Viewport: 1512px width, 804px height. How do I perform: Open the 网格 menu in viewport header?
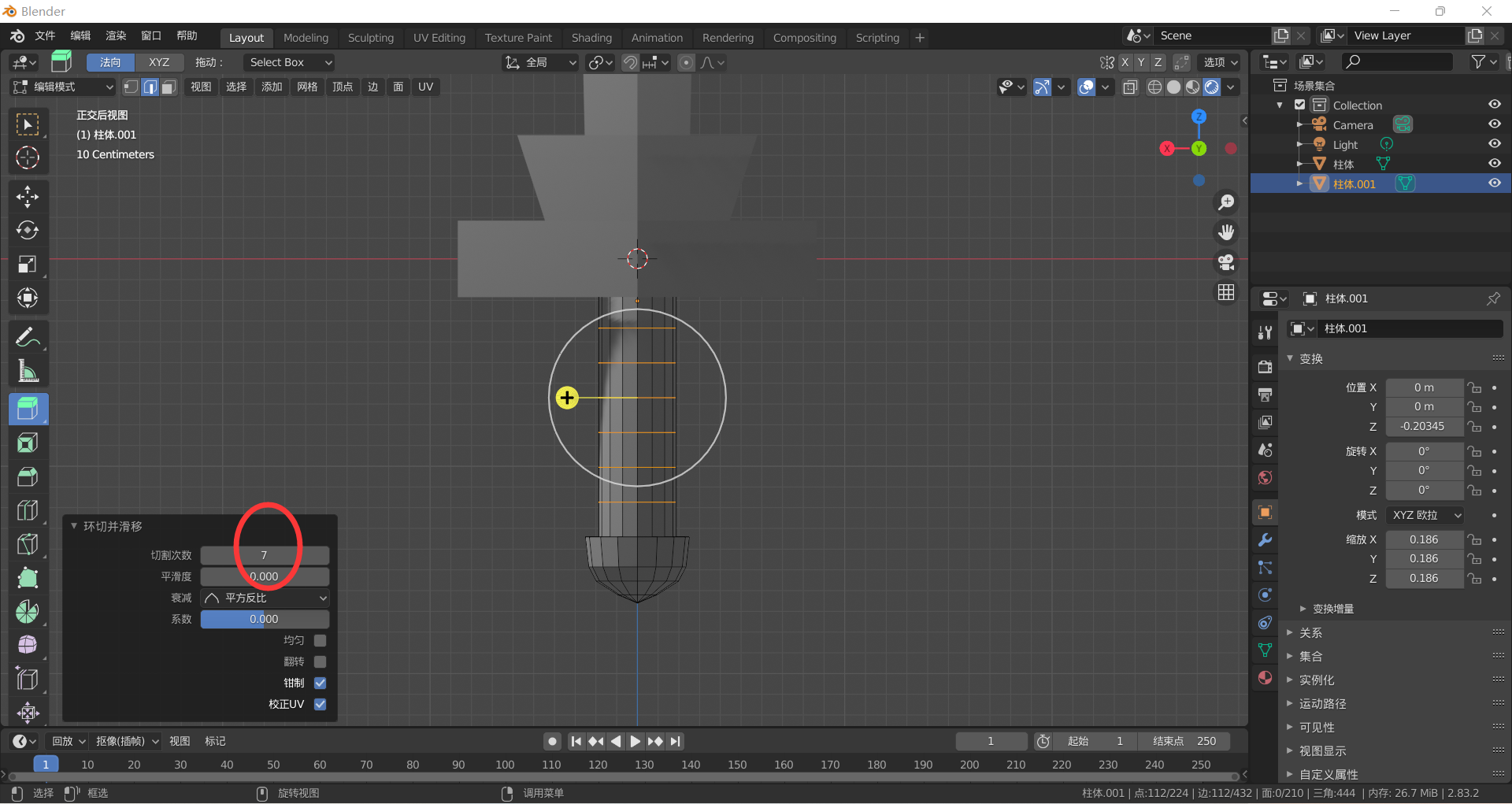pyautogui.click(x=307, y=87)
